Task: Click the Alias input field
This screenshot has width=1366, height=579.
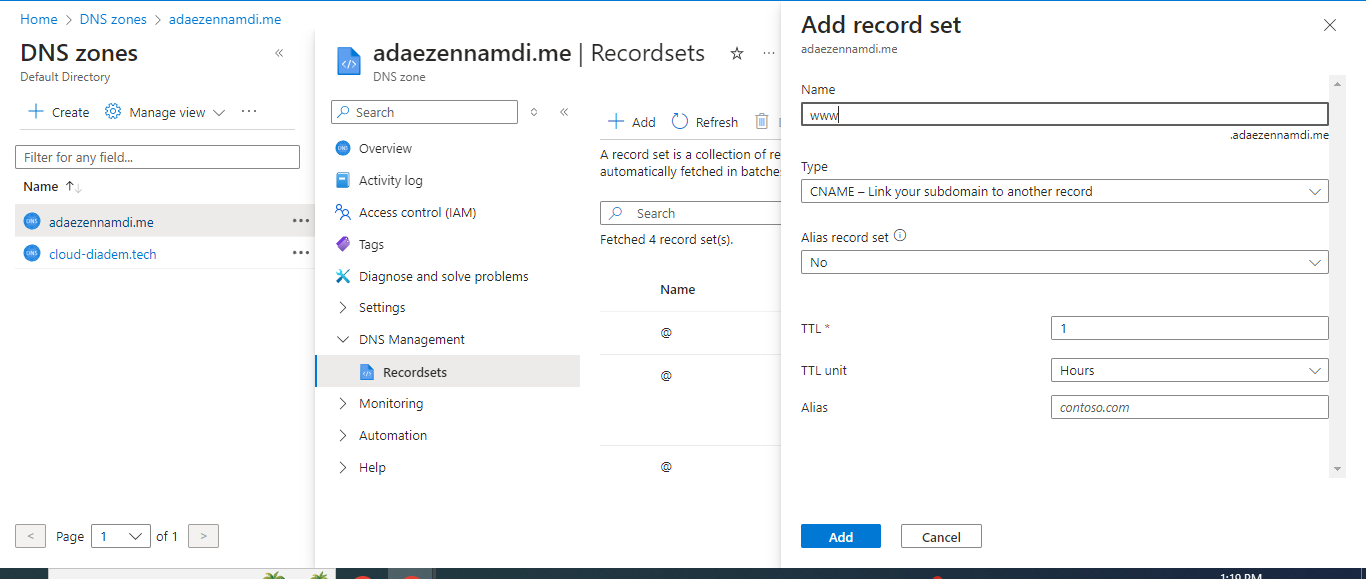Action: 1189,407
